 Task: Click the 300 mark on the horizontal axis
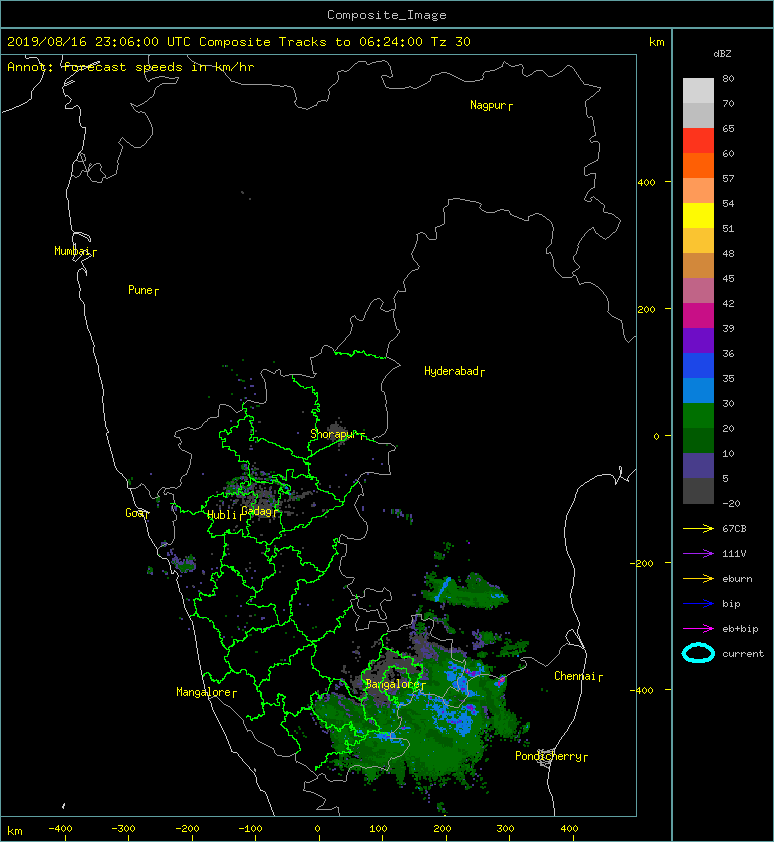click(x=505, y=829)
